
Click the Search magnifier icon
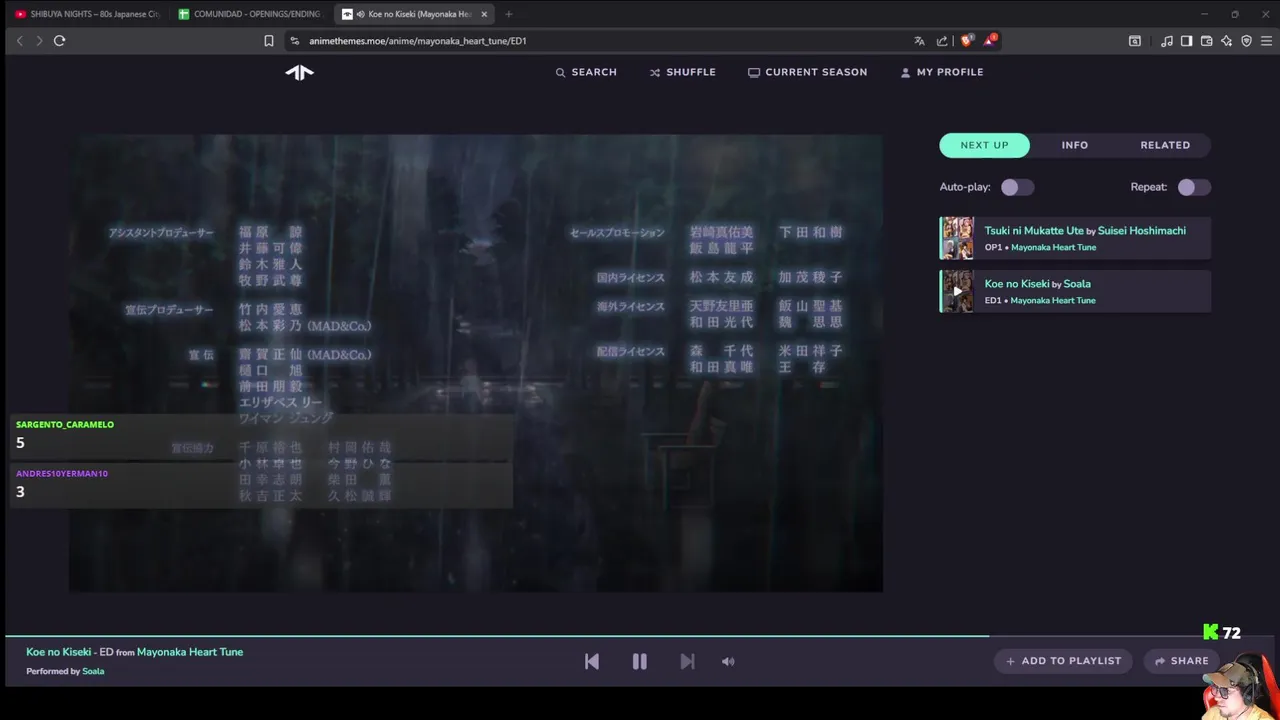561,72
